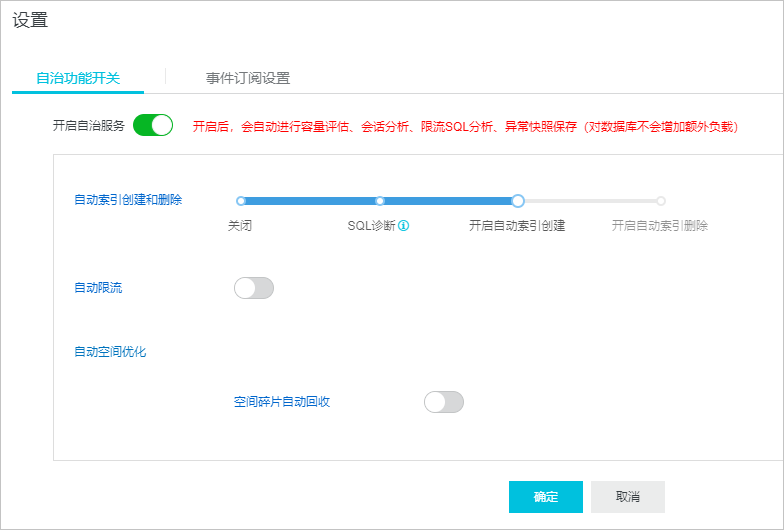Open the 自动限流 label link
This screenshot has width=784, height=530.
pyautogui.click(x=98, y=288)
